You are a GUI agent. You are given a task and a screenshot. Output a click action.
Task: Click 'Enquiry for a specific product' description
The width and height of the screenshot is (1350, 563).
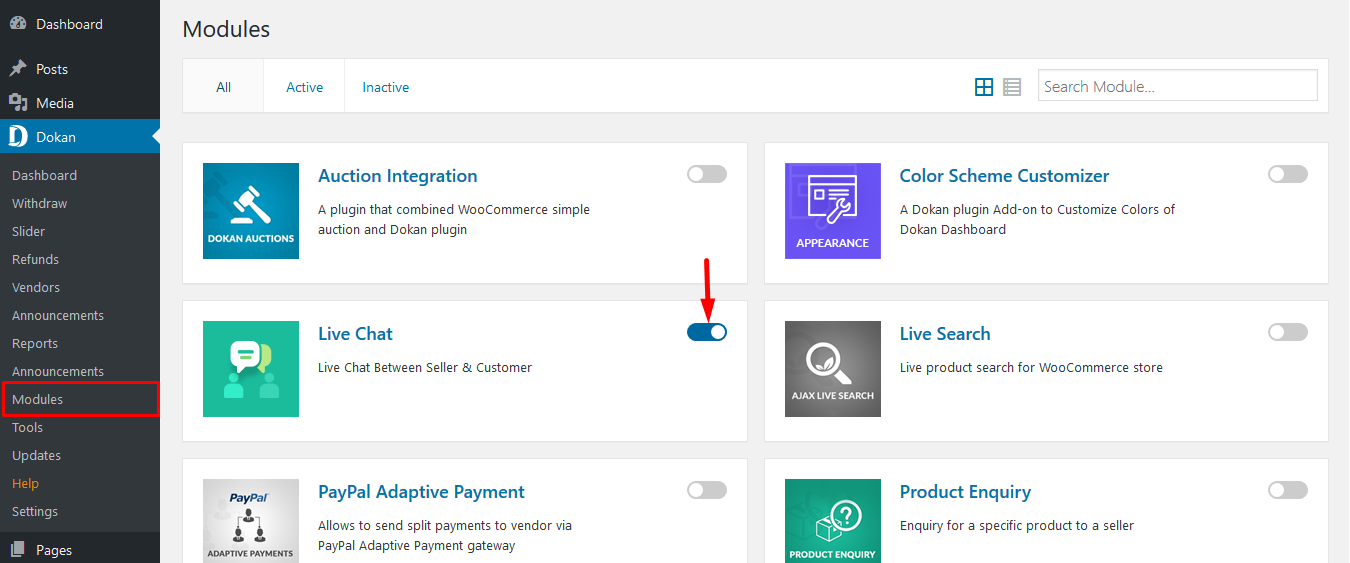tap(1017, 525)
